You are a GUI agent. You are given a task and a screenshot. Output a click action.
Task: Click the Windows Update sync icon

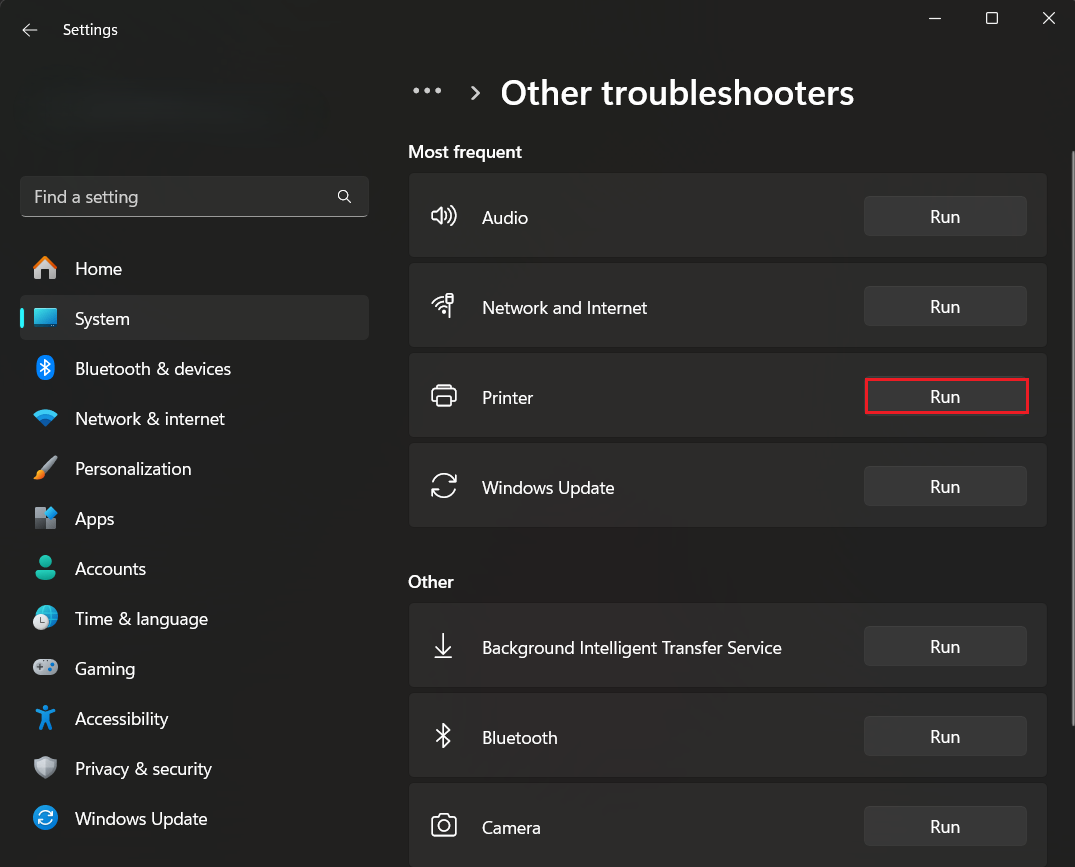click(x=444, y=486)
